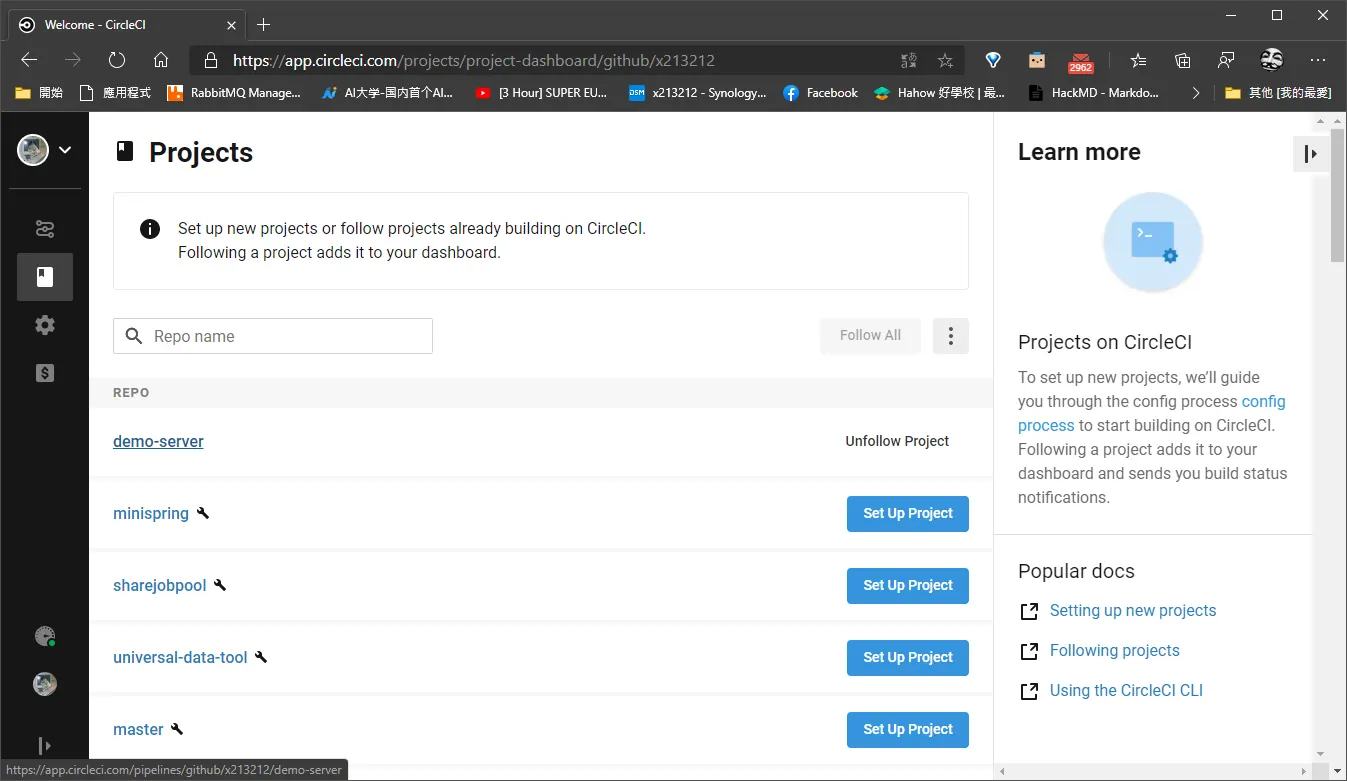Viewport: 1347px width, 781px height.
Task: Open user avatar at sidebar bottom
Action: pos(45,684)
